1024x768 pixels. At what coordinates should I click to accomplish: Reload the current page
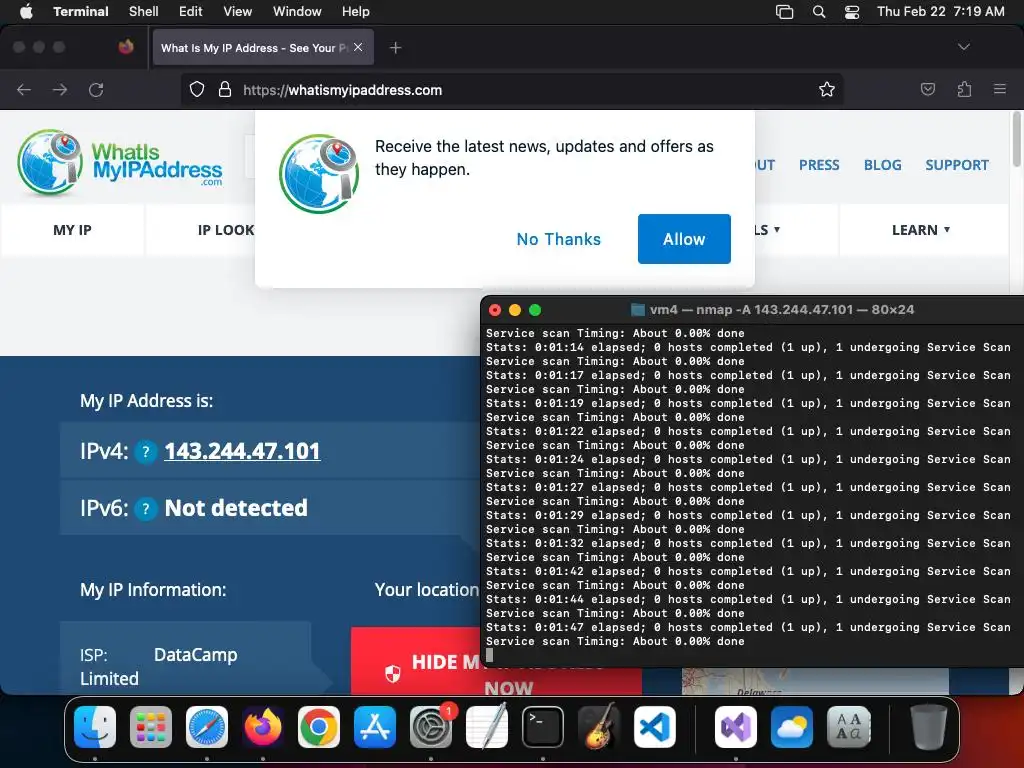(96, 89)
